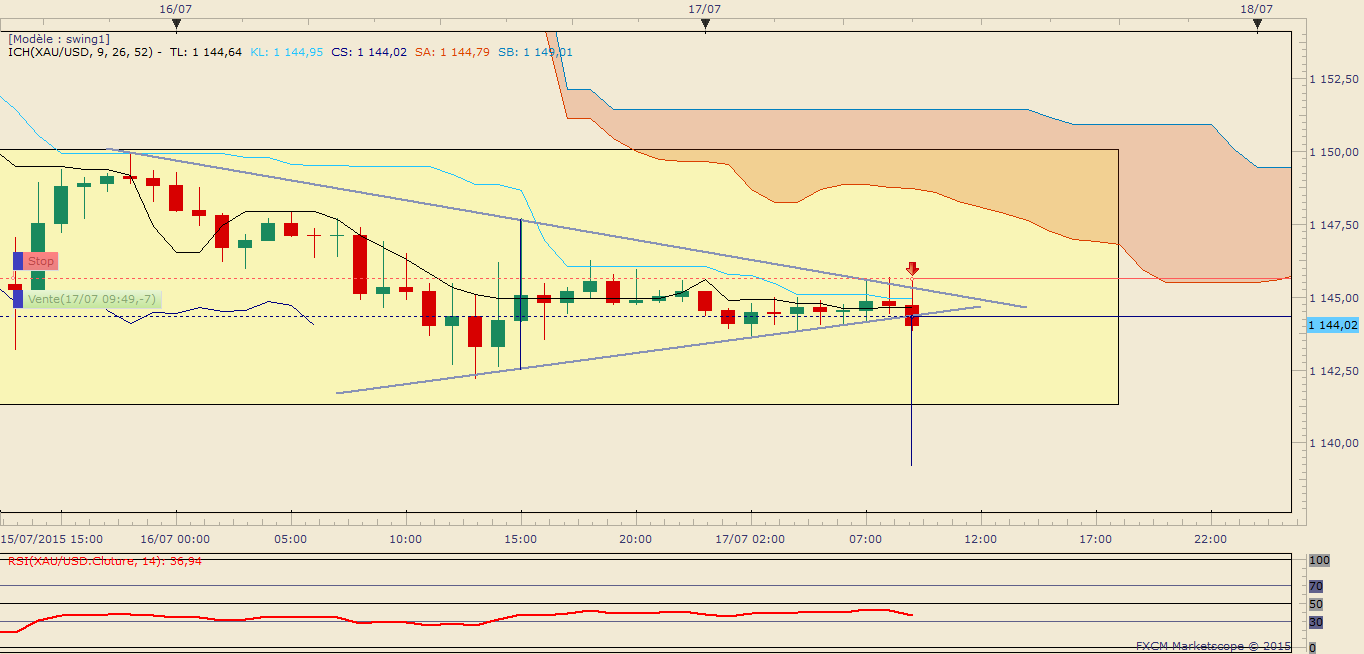Click the blue handle beside the Vente order label
Image resolution: width=1364 pixels, height=654 pixels.
pyautogui.click(x=18, y=299)
